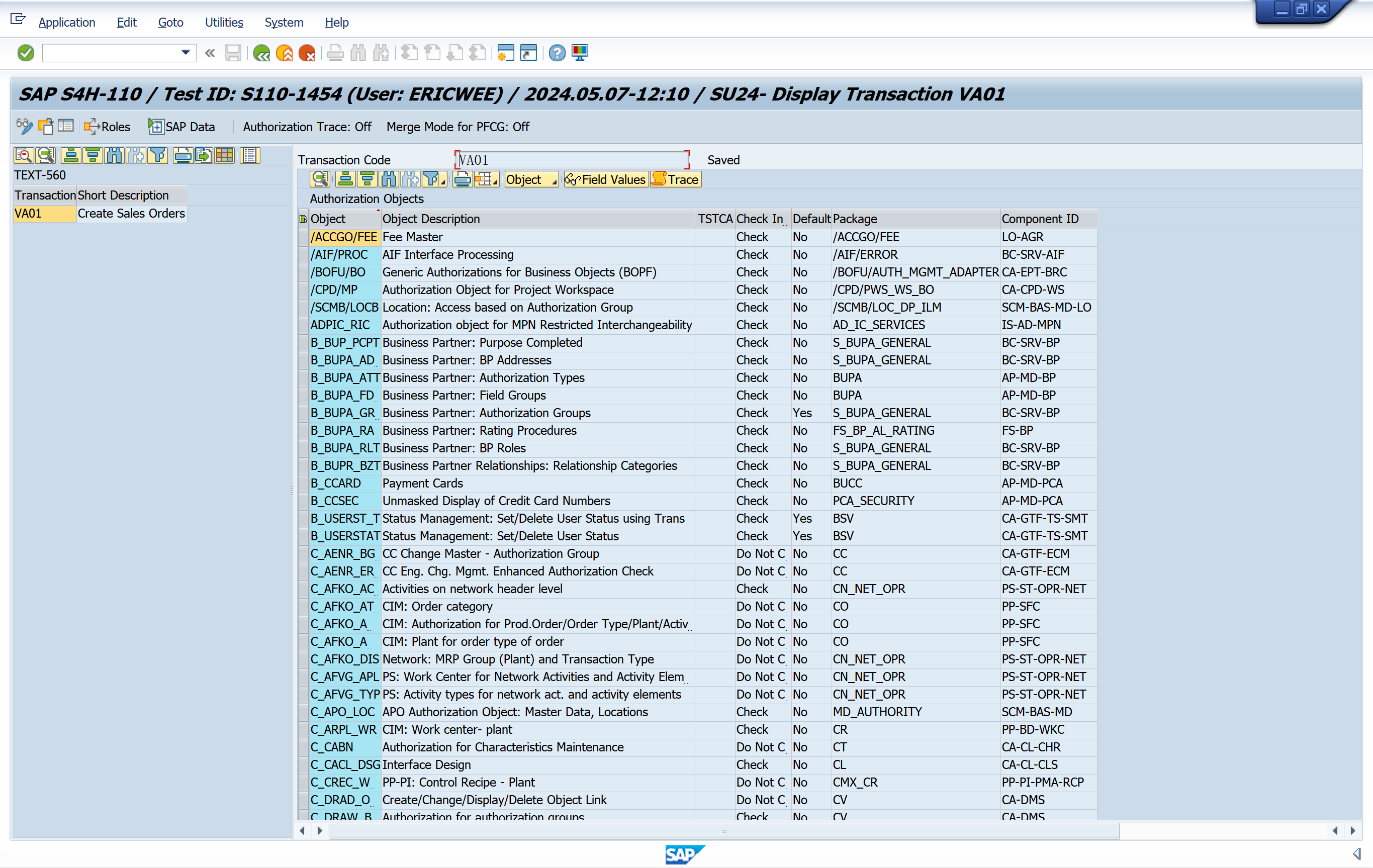Click the Display/Change glasses-pencil icon

[x=24, y=127]
